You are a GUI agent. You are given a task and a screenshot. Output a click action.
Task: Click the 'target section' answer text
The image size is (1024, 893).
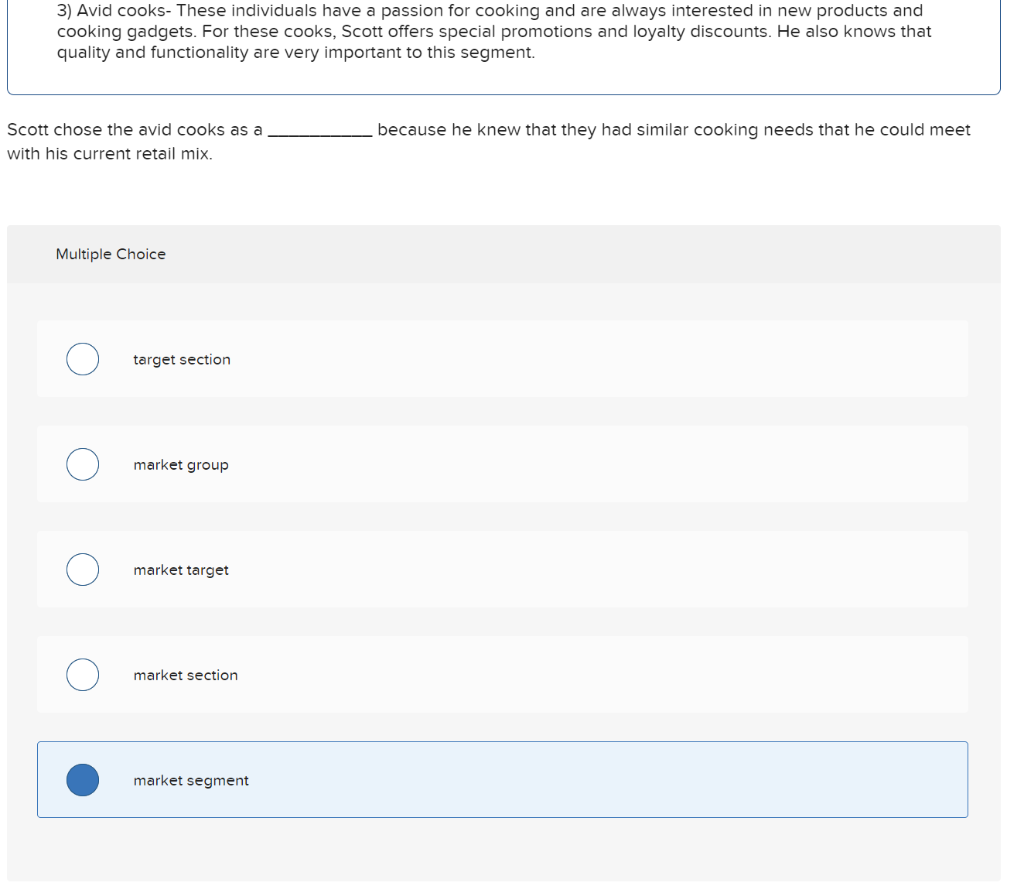(x=182, y=360)
